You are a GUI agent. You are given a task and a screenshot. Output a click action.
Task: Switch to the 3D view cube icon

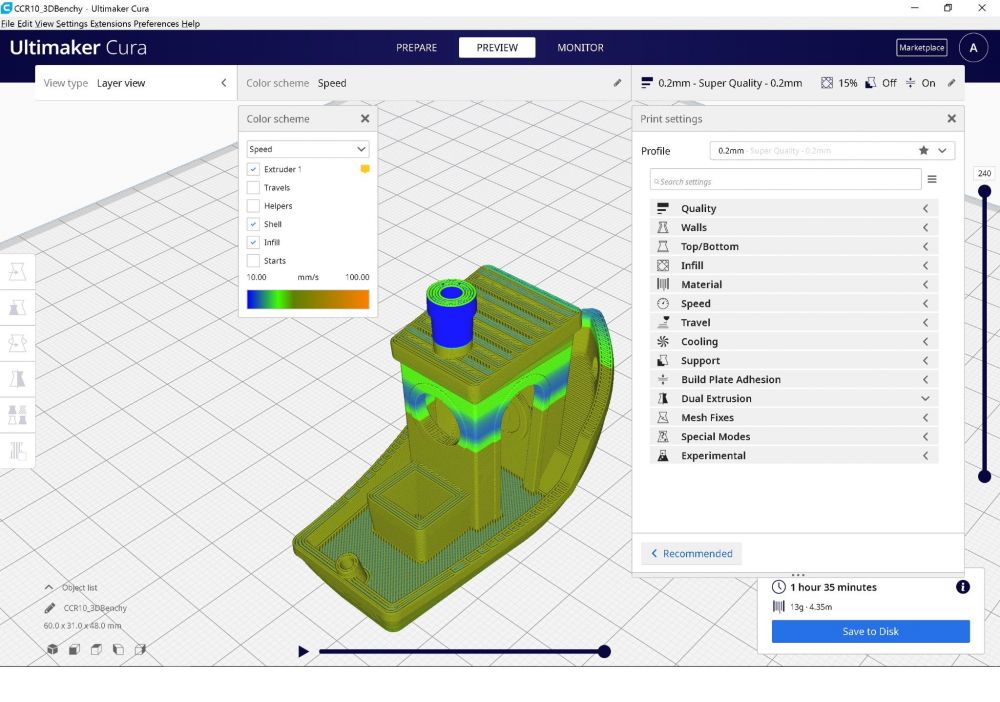(x=52, y=649)
